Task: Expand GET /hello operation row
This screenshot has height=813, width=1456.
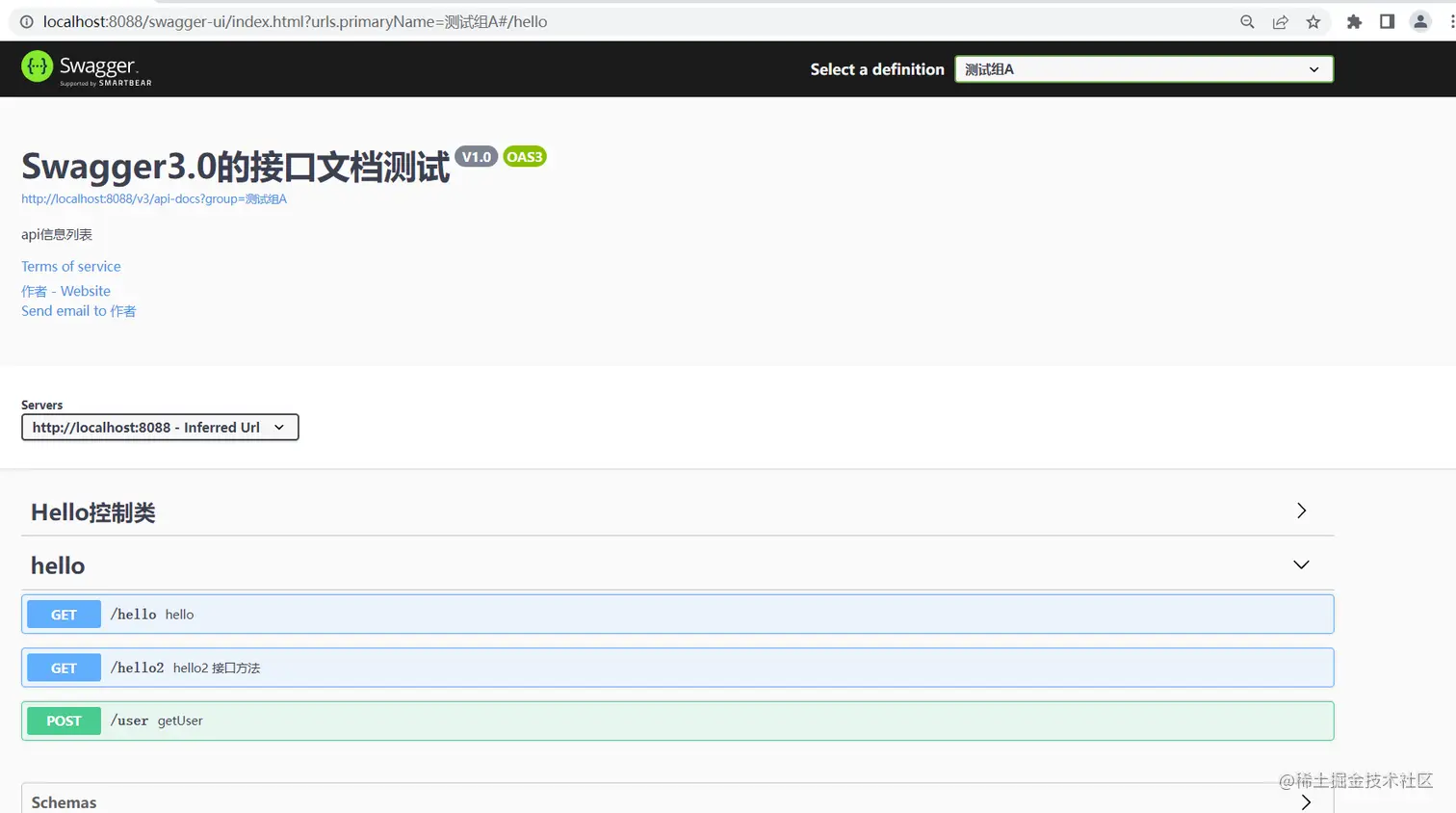Action: (x=677, y=615)
